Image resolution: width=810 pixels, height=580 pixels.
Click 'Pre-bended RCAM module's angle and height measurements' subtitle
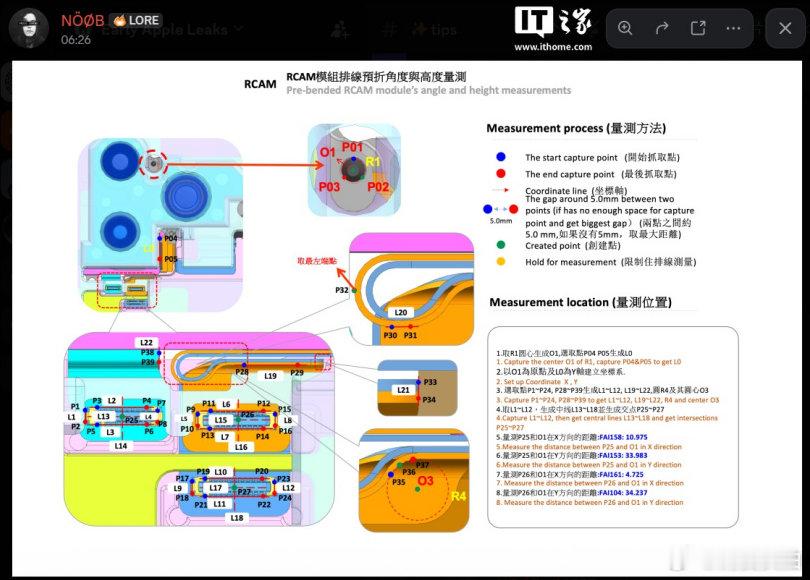pyautogui.click(x=429, y=90)
